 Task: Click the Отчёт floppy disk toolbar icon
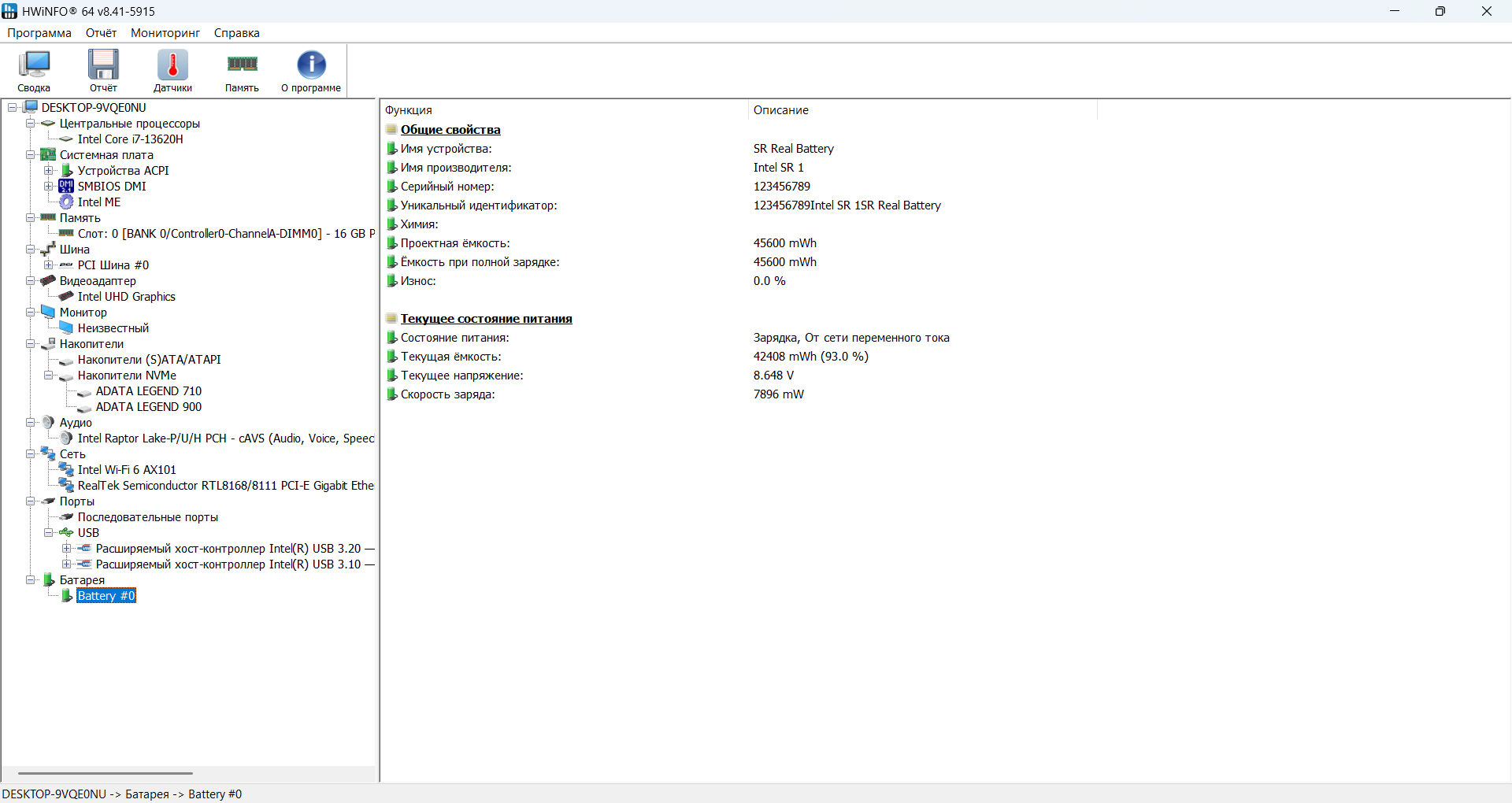tap(103, 65)
